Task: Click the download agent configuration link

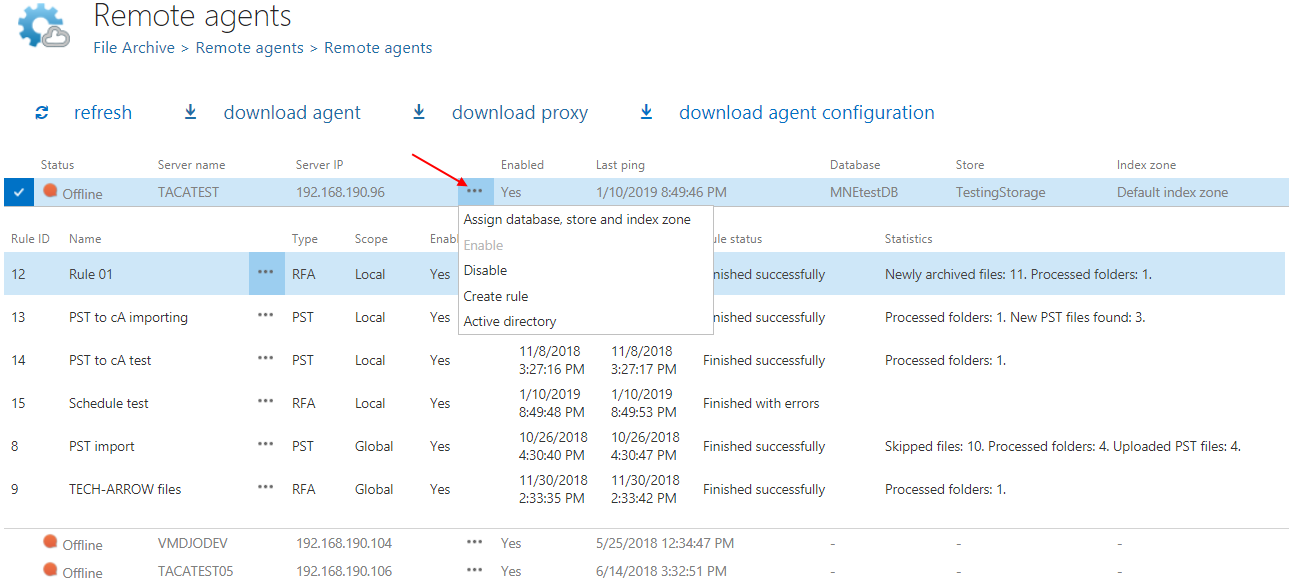Action: coord(806,113)
